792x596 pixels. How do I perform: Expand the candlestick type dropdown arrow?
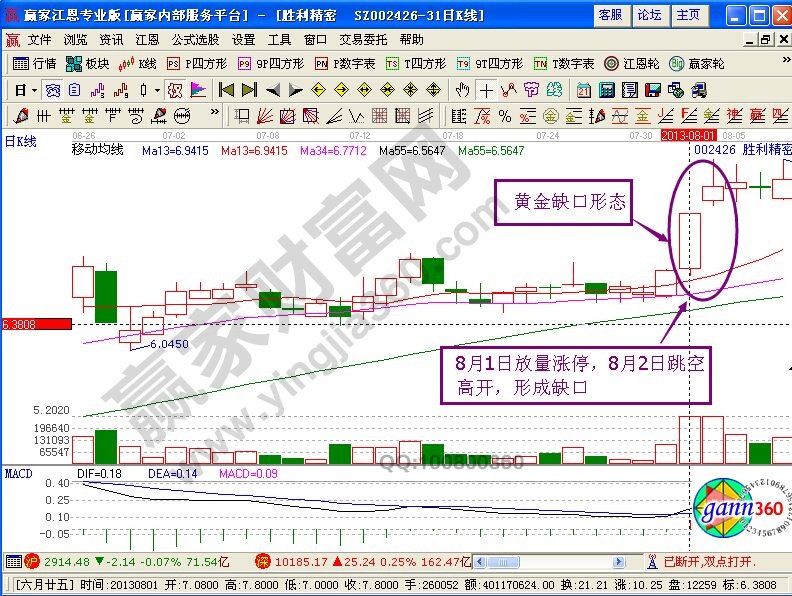point(157,90)
